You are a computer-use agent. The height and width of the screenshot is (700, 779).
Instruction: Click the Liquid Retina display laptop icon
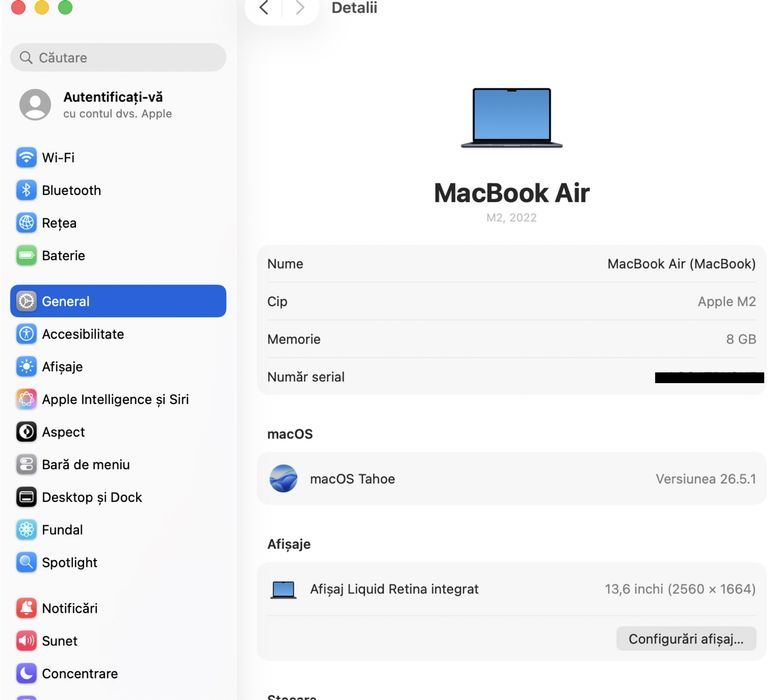coord(284,590)
